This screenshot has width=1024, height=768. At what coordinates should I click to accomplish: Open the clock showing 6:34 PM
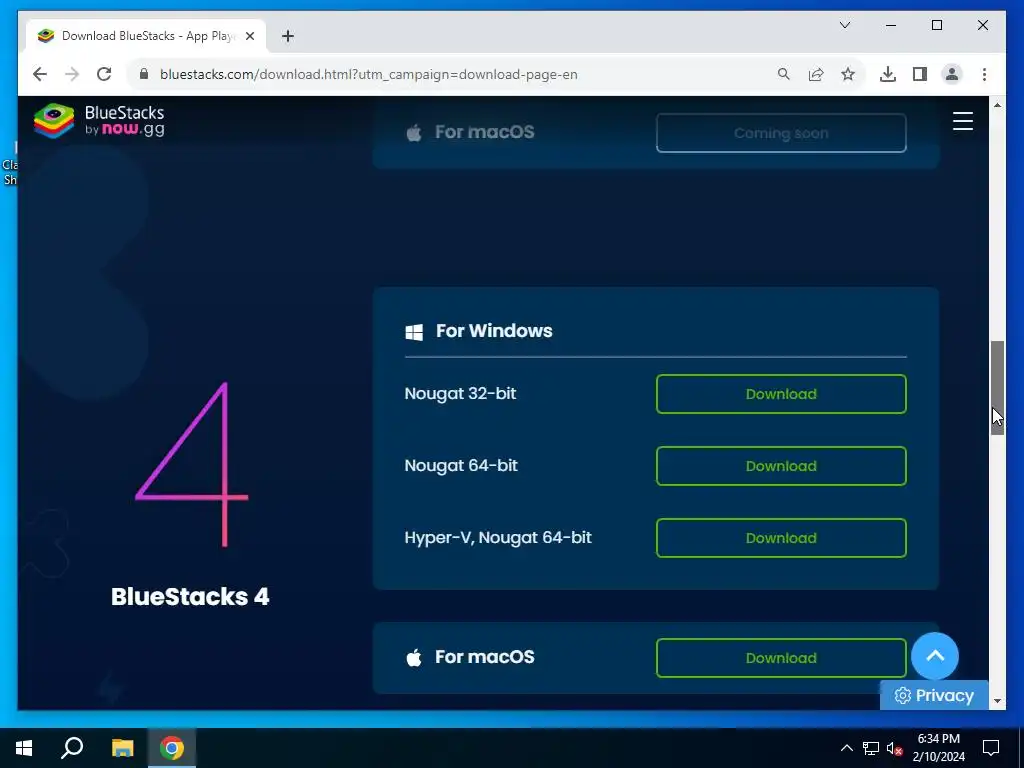[x=938, y=748]
